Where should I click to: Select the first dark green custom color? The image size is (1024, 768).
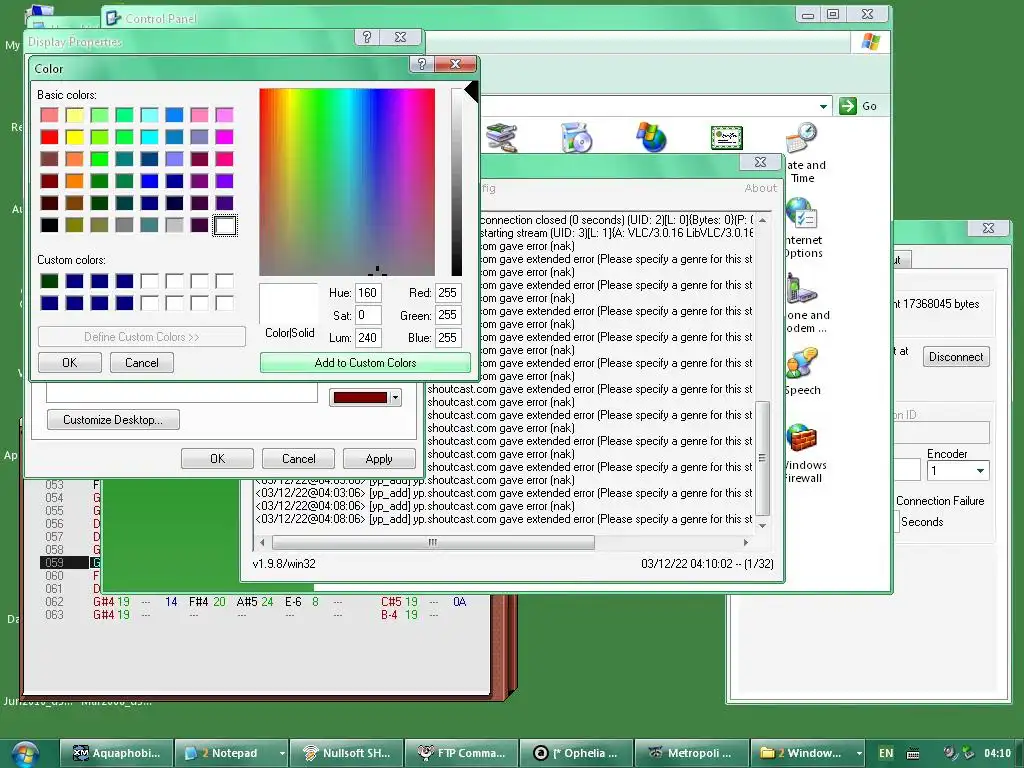tap(49, 281)
